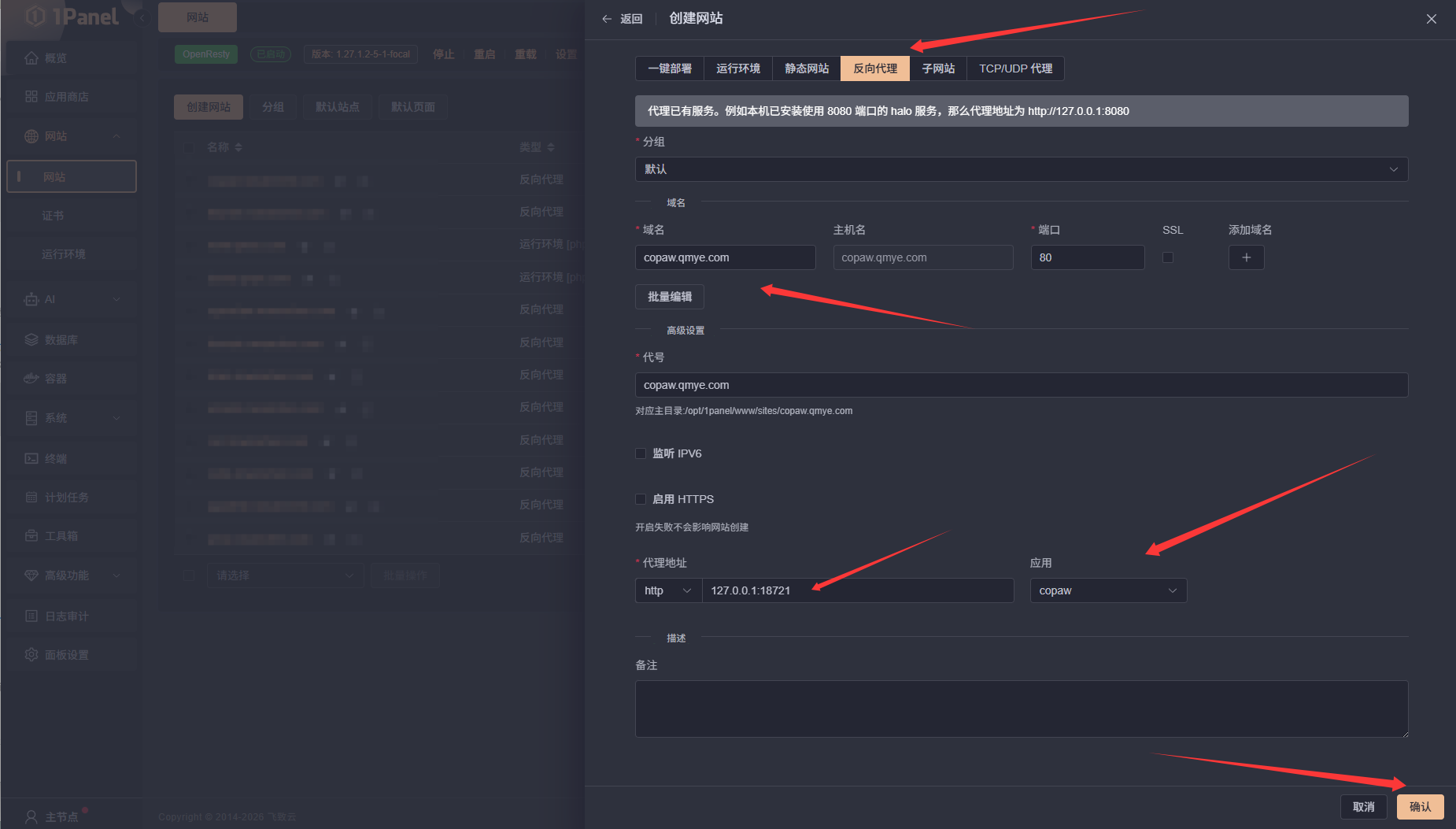Switch to the 静态网站 tab
This screenshot has height=829, width=1456.
point(806,68)
